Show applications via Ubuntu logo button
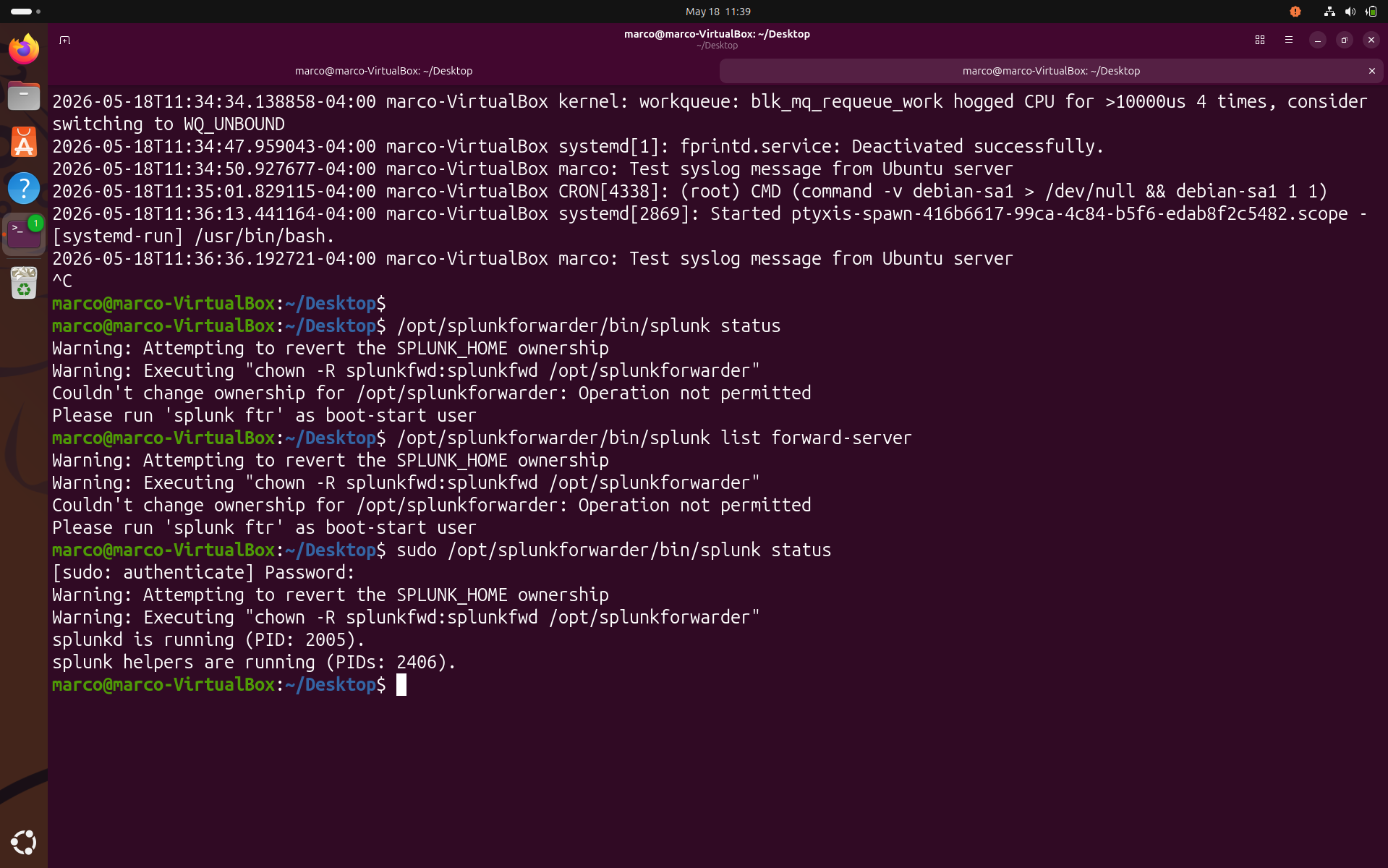Screen dimensions: 1388x868 [x=24, y=842]
